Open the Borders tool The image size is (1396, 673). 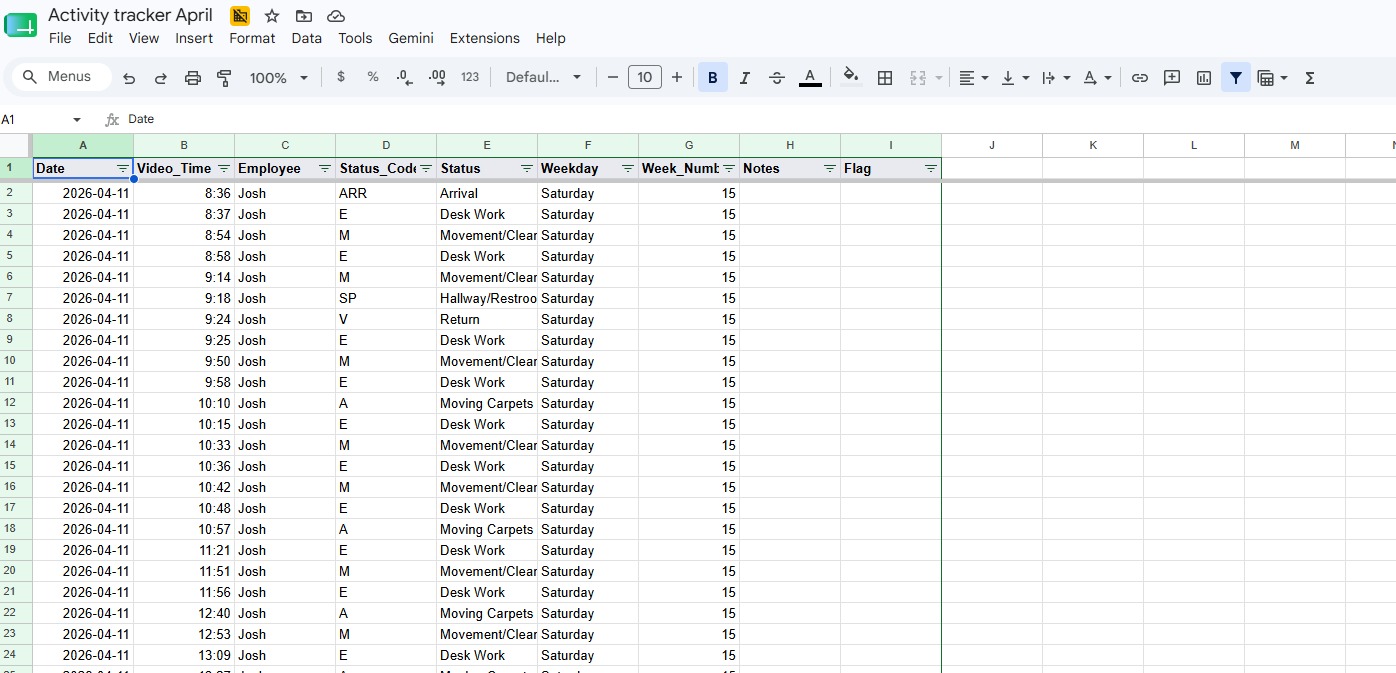pyautogui.click(x=885, y=77)
